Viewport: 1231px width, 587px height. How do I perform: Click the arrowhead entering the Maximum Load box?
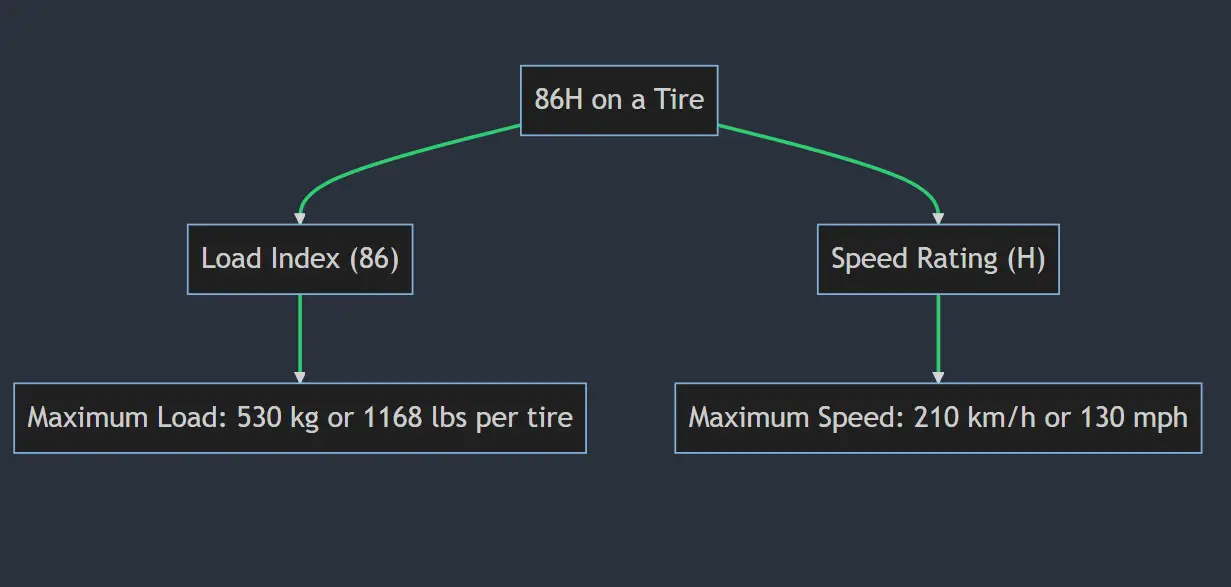[x=300, y=377]
